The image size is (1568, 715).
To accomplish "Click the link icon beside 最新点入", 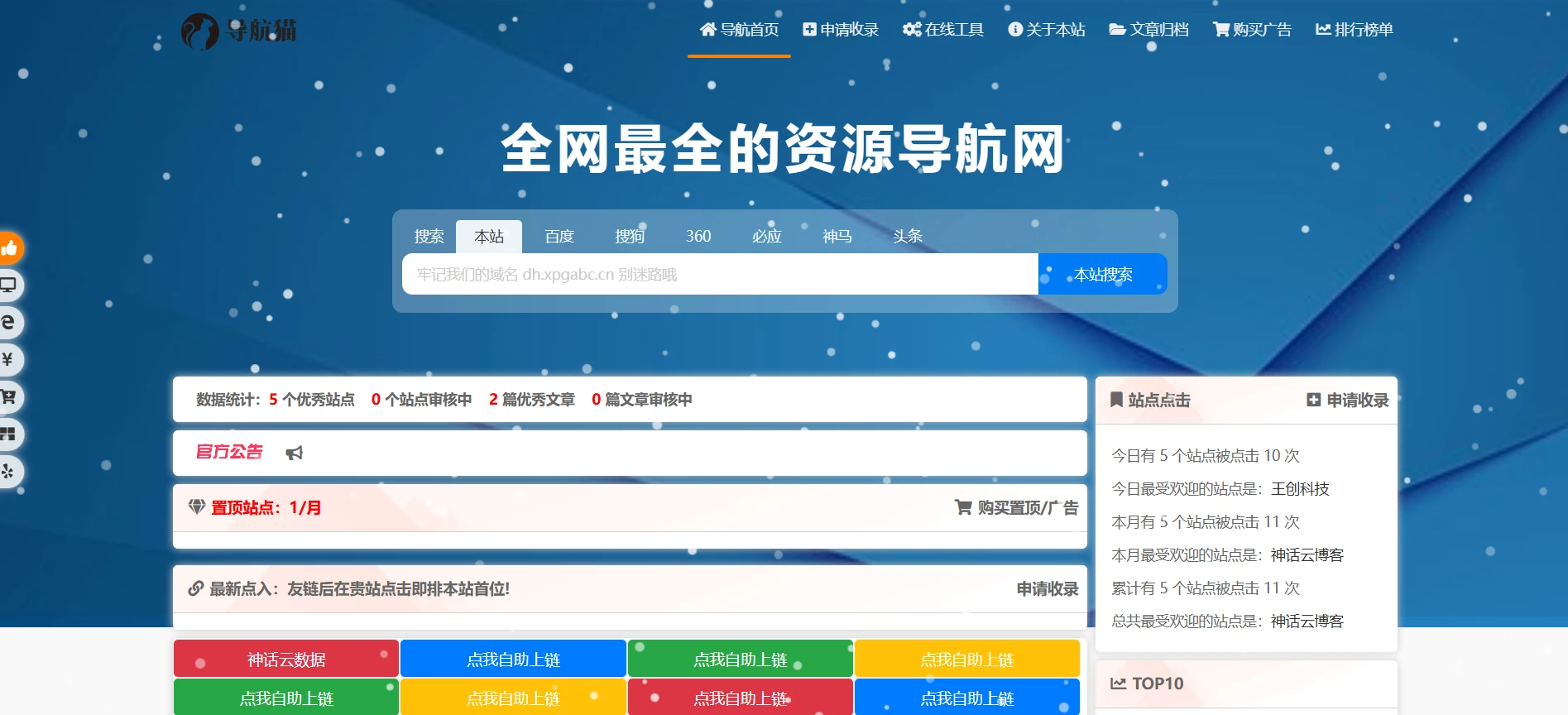I will (196, 588).
